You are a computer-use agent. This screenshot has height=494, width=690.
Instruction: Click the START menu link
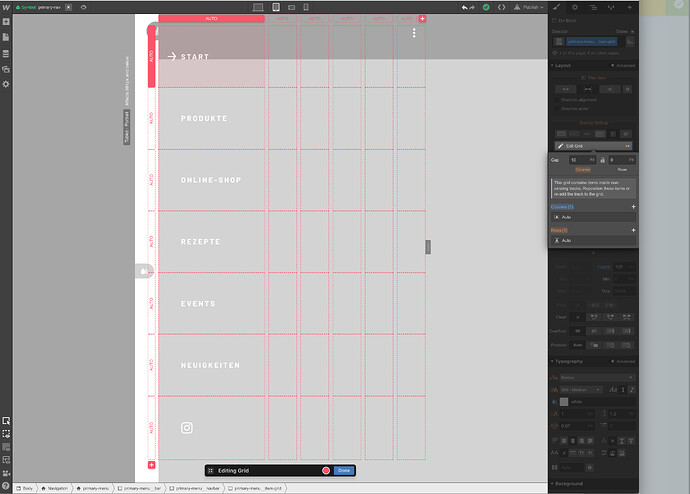[195, 57]
